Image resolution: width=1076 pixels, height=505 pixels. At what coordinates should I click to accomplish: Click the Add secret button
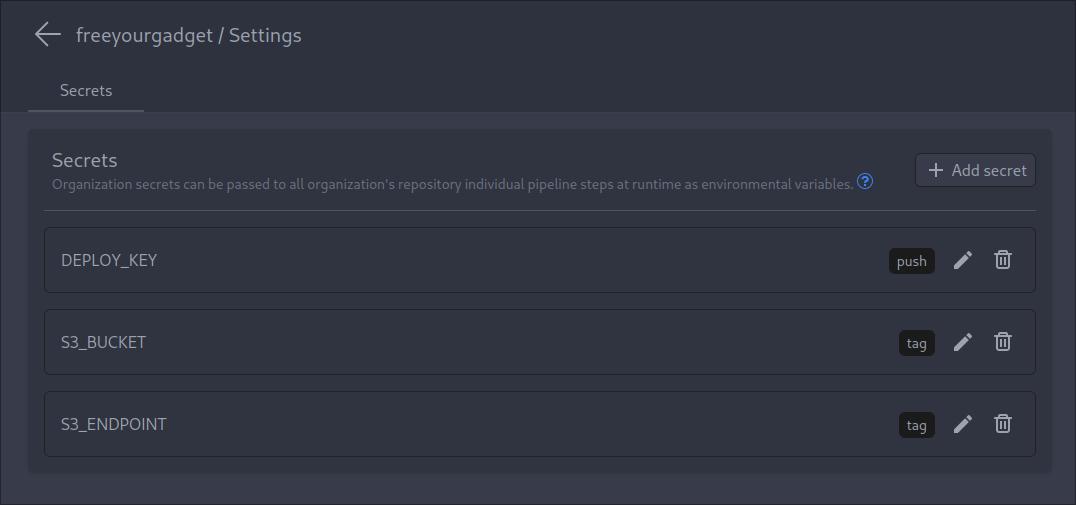point(975,170)
